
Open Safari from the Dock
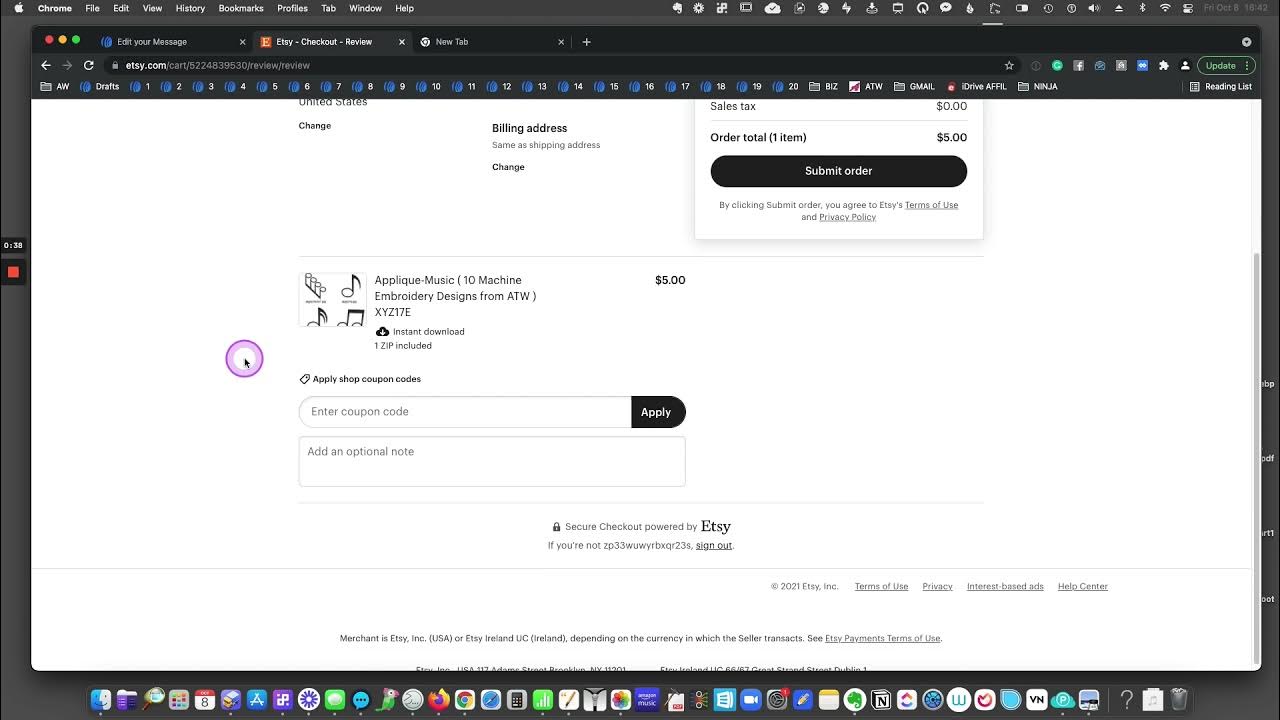(491, 700)
